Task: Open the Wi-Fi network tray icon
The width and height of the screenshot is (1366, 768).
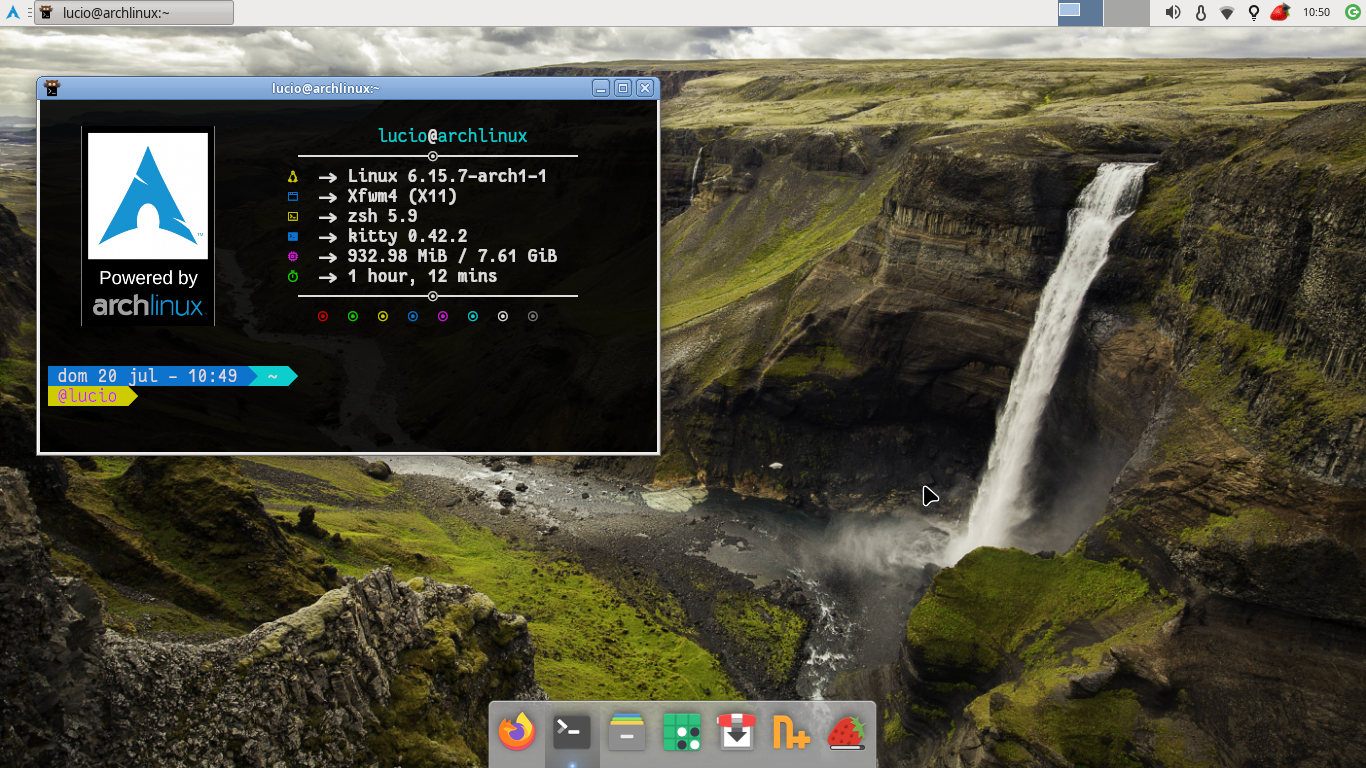Action: [x=1227, y=13]
